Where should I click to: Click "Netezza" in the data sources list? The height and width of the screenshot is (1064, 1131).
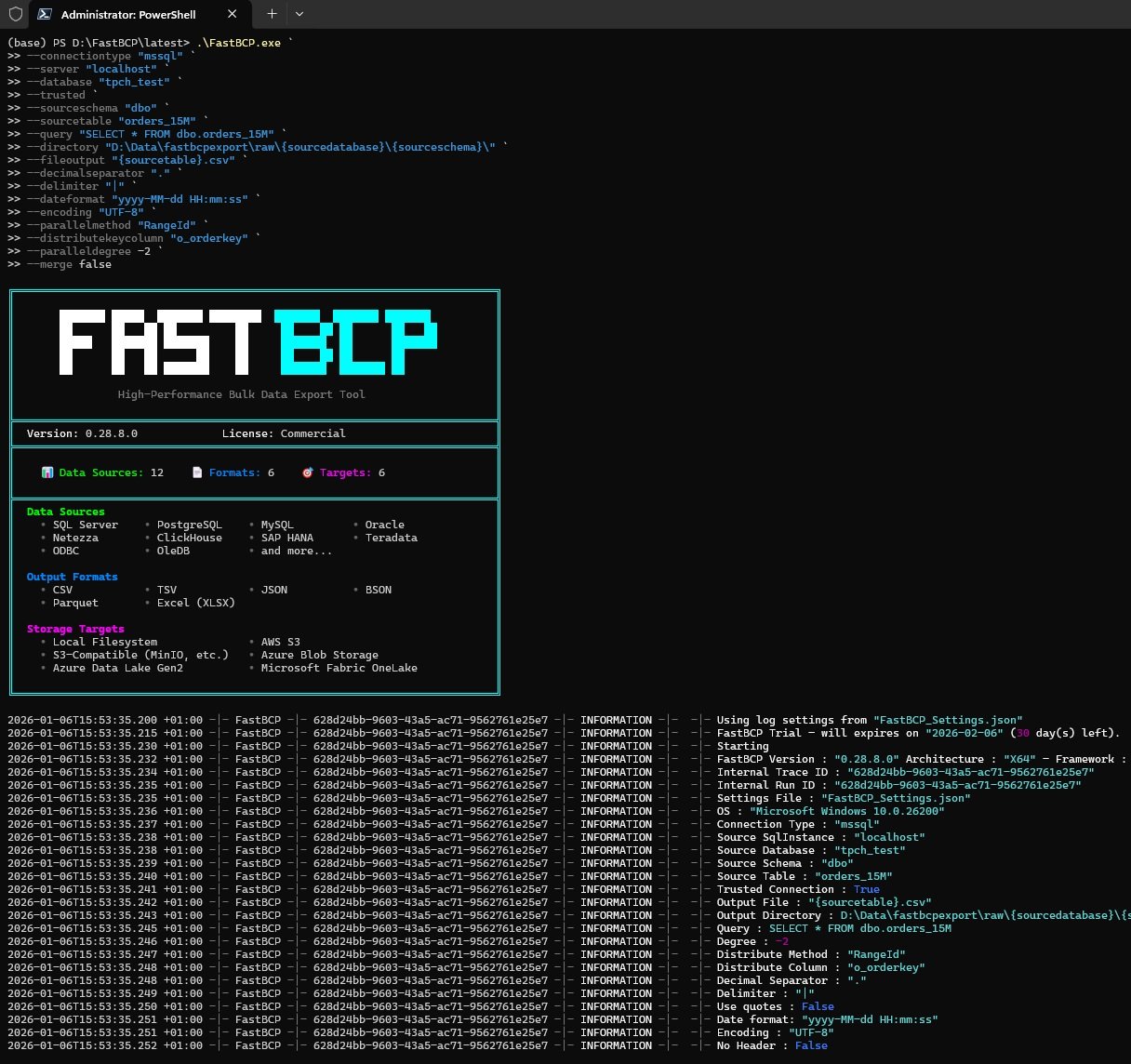point(75,538)
